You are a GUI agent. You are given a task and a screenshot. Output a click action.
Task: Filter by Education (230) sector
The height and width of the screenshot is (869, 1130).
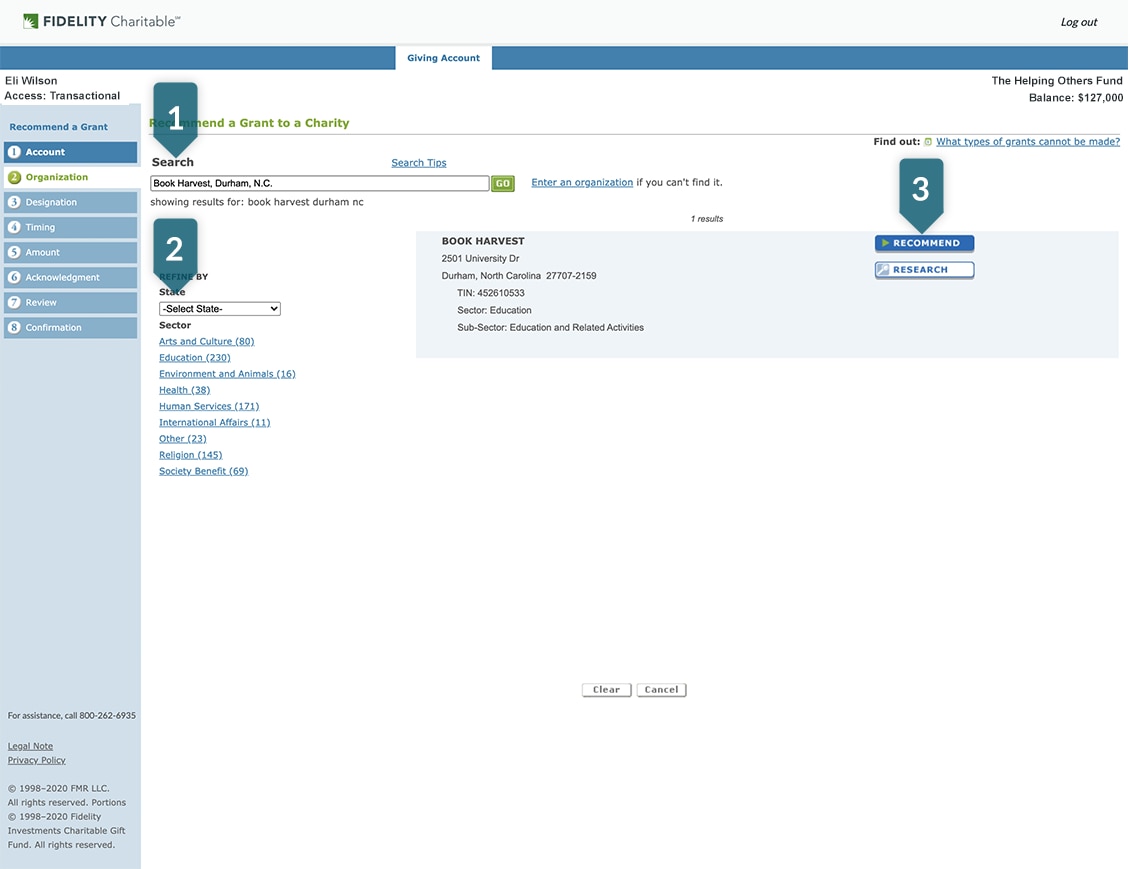click(x=195, y=357)
